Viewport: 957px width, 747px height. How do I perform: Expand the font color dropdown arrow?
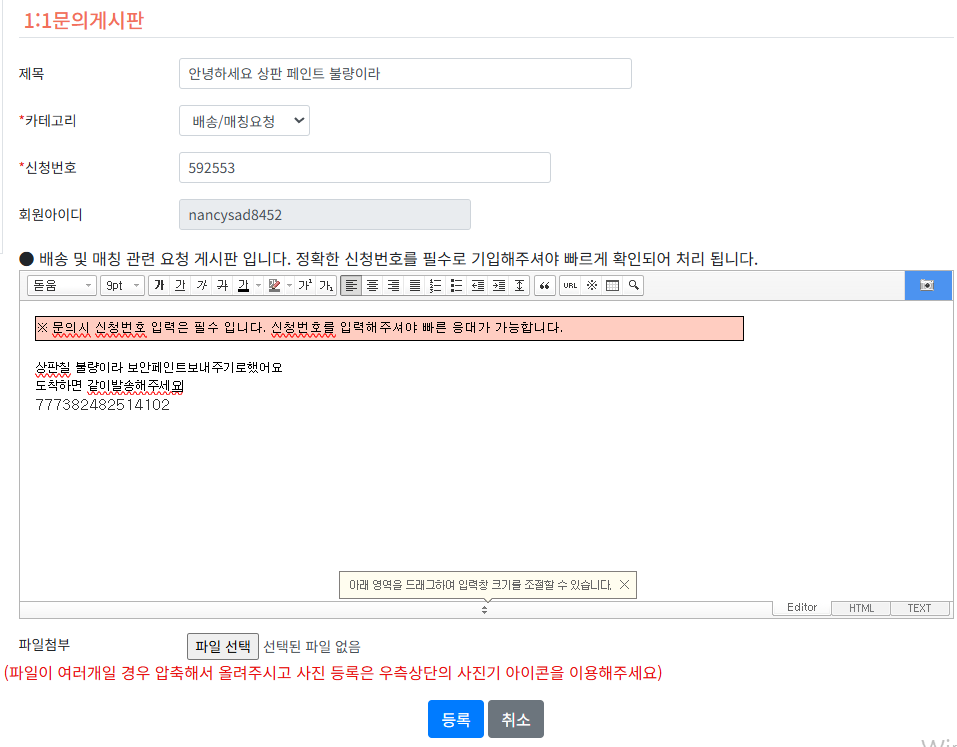coord(258,286)
